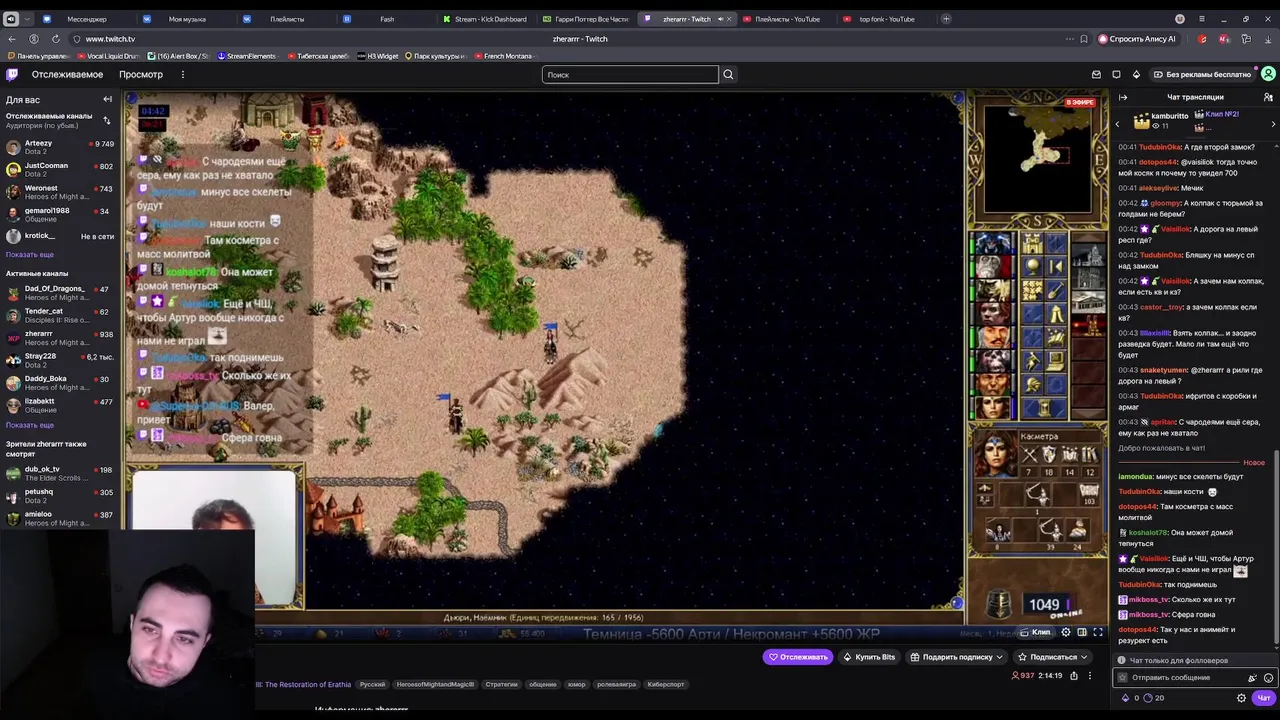Open the Twitch inbox notifications icon
This screenshot has height=720, width=1280.
tap(1096, 74)
